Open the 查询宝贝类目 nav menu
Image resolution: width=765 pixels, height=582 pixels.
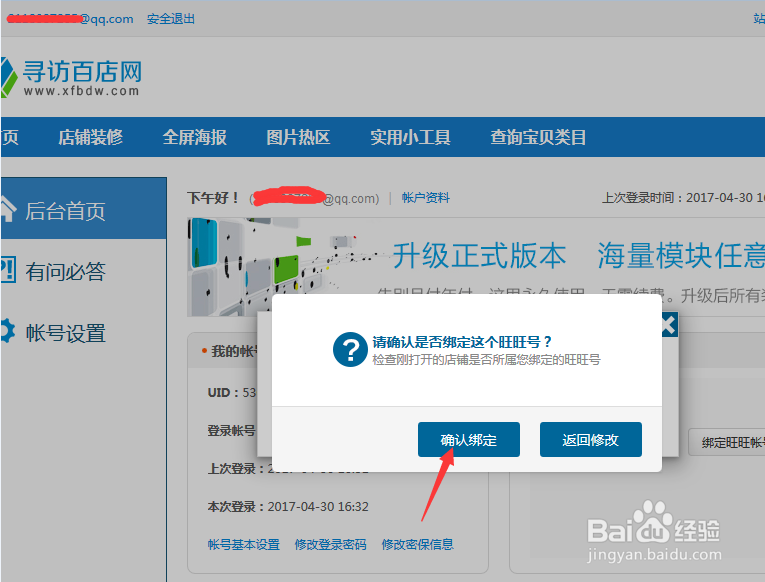[x=538, y=137]
